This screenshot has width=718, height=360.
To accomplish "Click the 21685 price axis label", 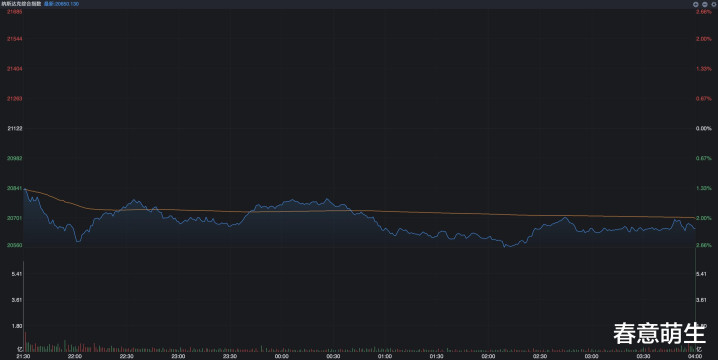I will click(x=15, y=12).
